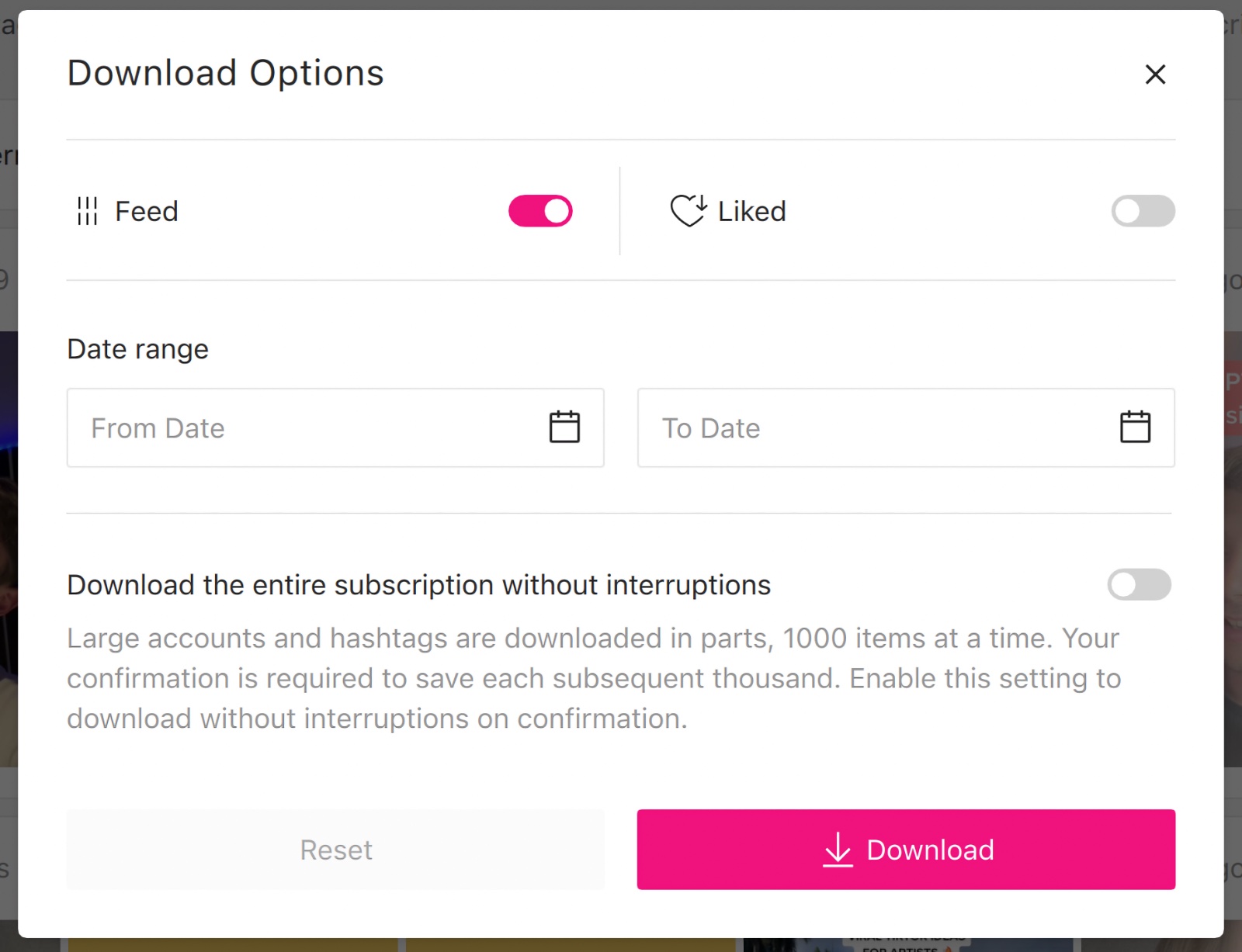
Task: Click the Feed label text
Action: [x=147, y=211]
